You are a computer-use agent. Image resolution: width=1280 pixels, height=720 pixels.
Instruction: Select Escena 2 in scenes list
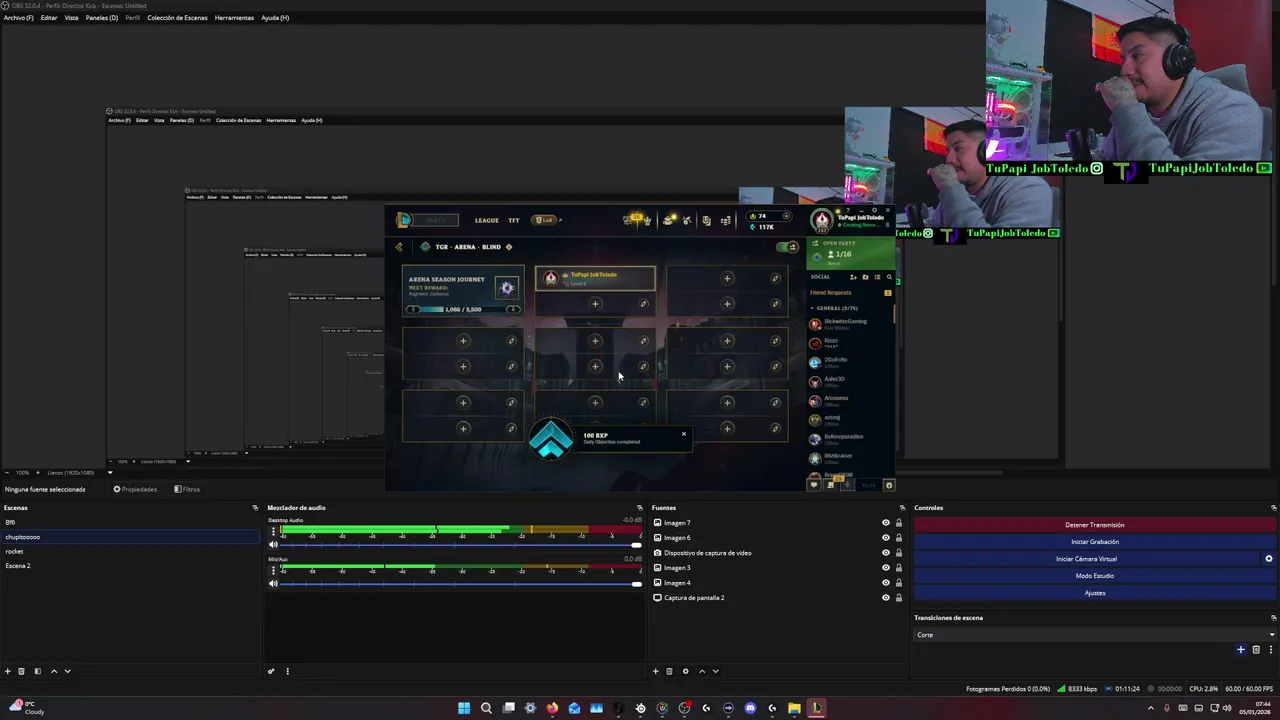130,566
